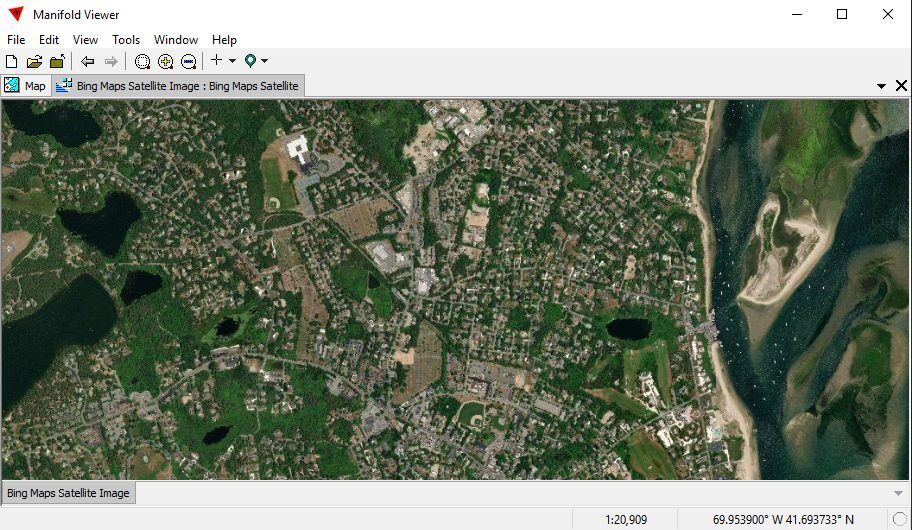This screenshot has height=530, width=912.
Task: Click the Bing Maps Satellite Image layer tab
Action: pyautogui.click(x=68, y=493)
